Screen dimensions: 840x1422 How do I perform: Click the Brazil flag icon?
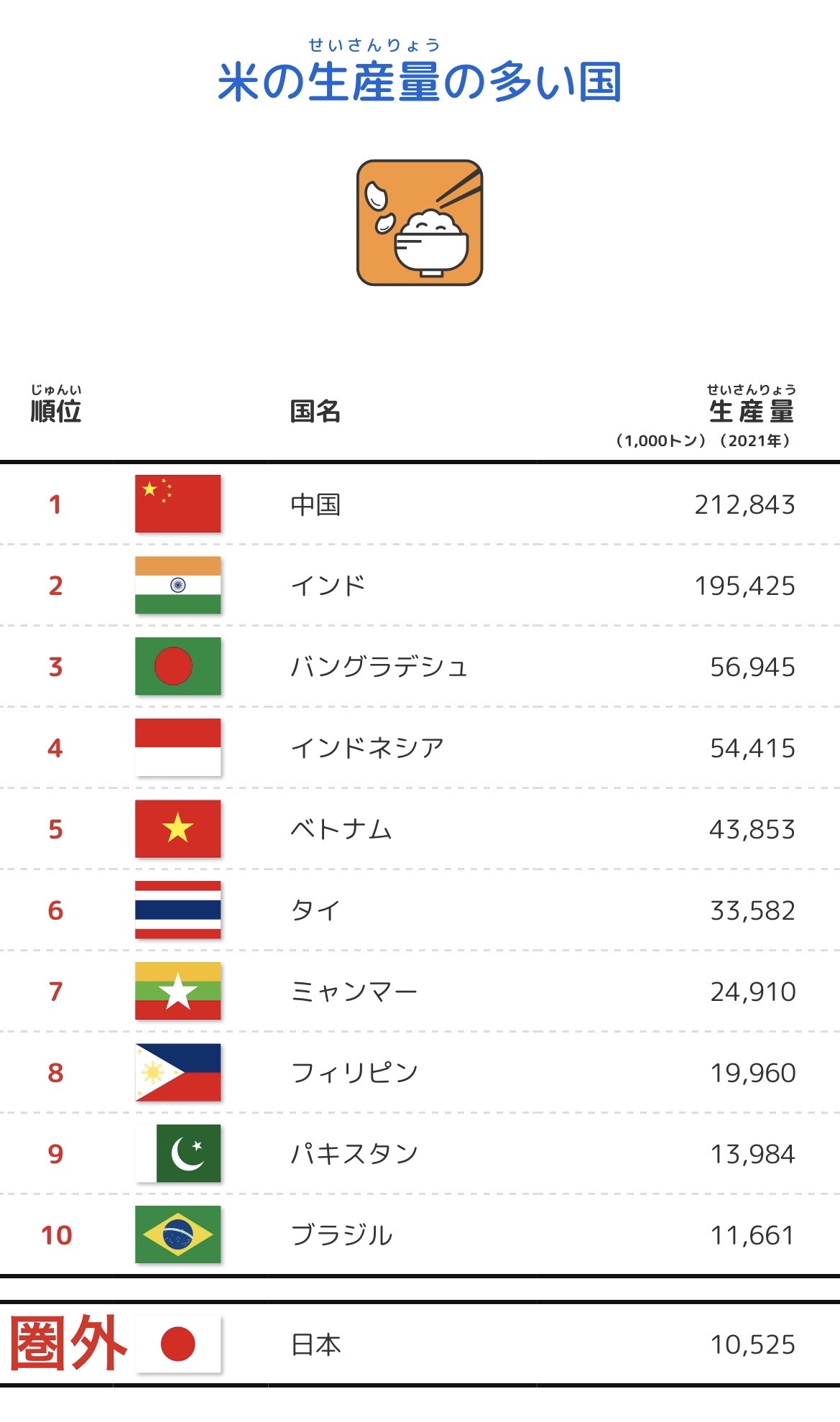(x=177, y=1234)
